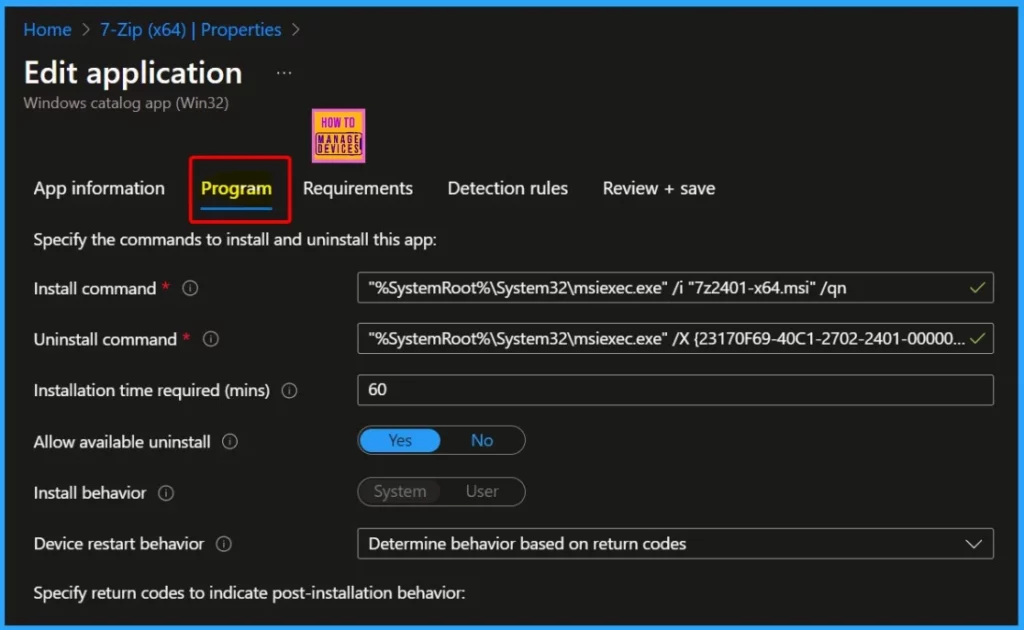
Task: Show info icon beside Install behavior
Action: pyautogui.click(x=166, y=493)
